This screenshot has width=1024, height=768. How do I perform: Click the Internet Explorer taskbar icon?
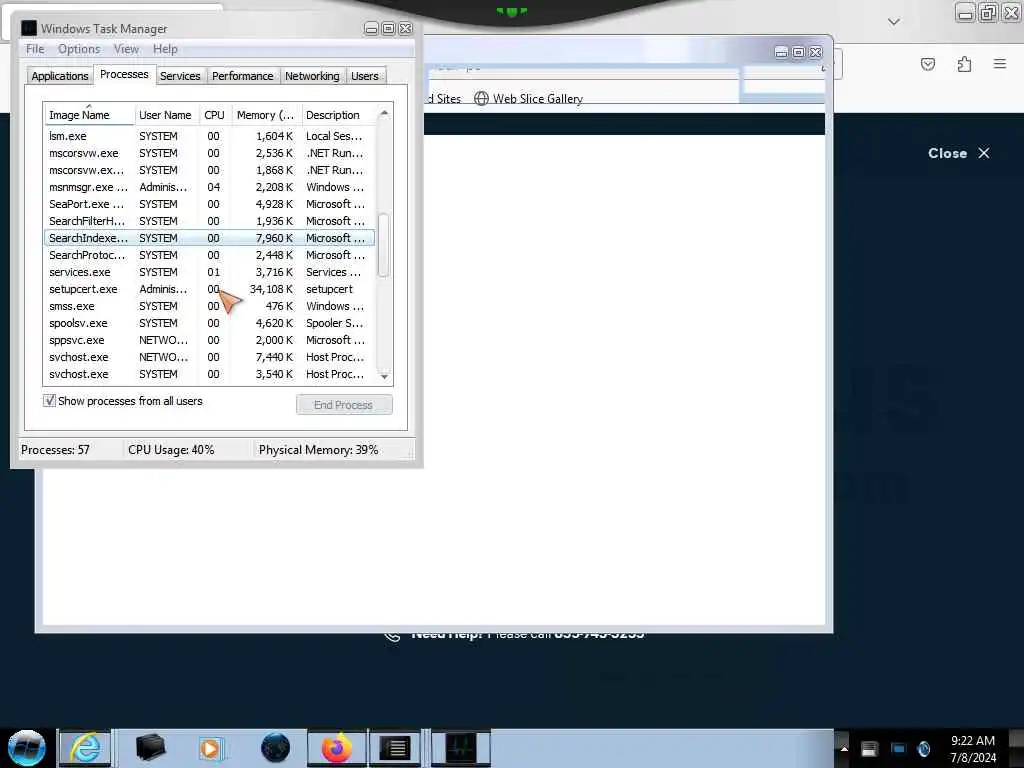pyautogui.click(x=86, y=748)
